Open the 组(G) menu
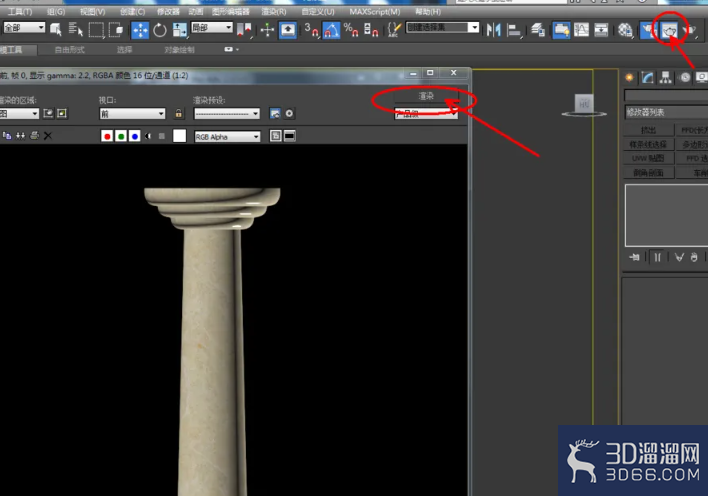 point(56,11)
